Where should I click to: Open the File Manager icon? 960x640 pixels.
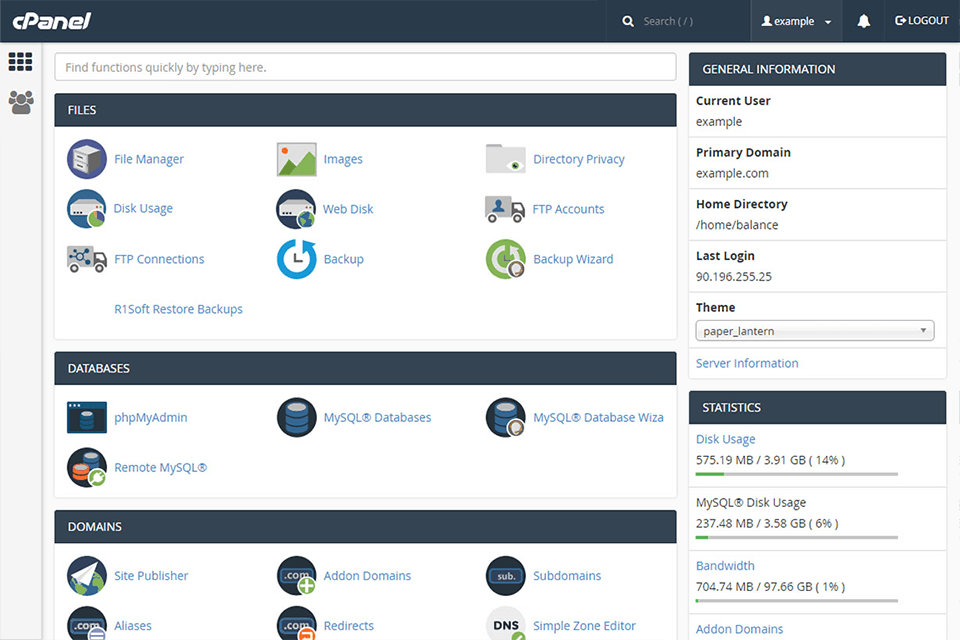pos(86,159)
